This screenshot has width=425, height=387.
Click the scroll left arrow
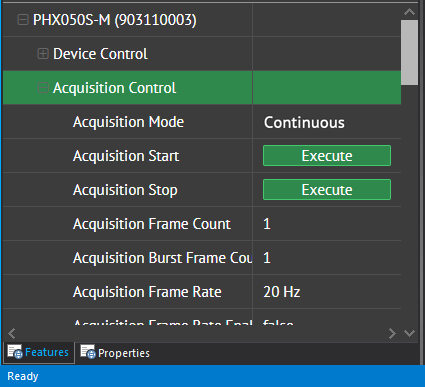(x=12, y=333)
